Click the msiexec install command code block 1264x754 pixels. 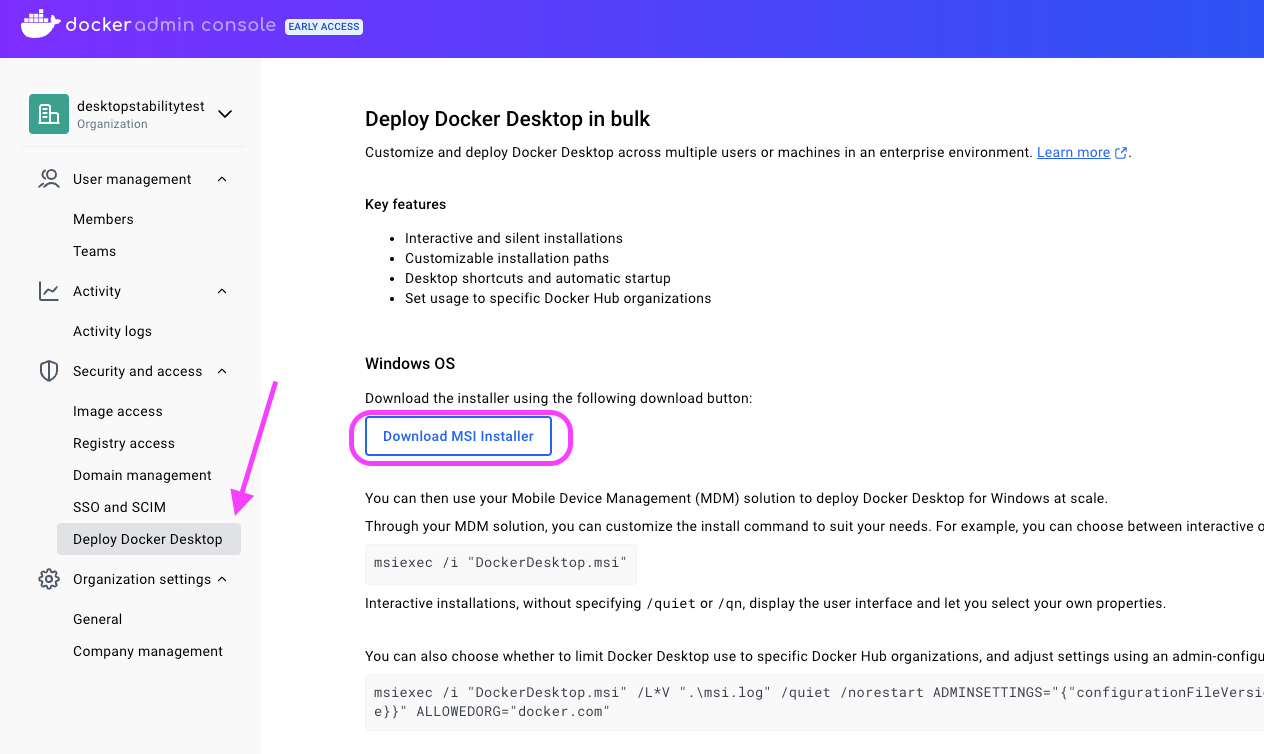[500, 562]
